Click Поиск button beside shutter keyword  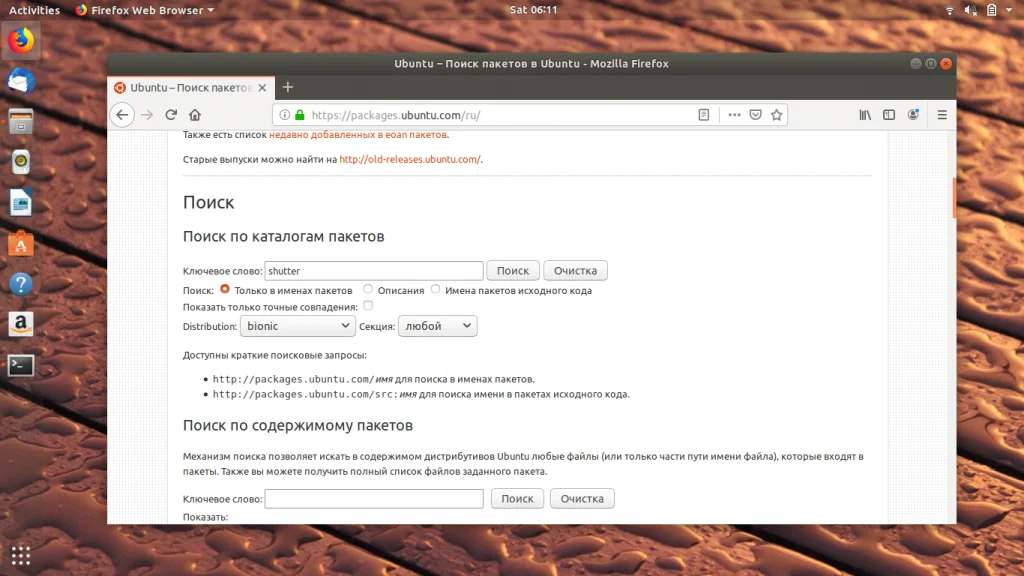513,270
